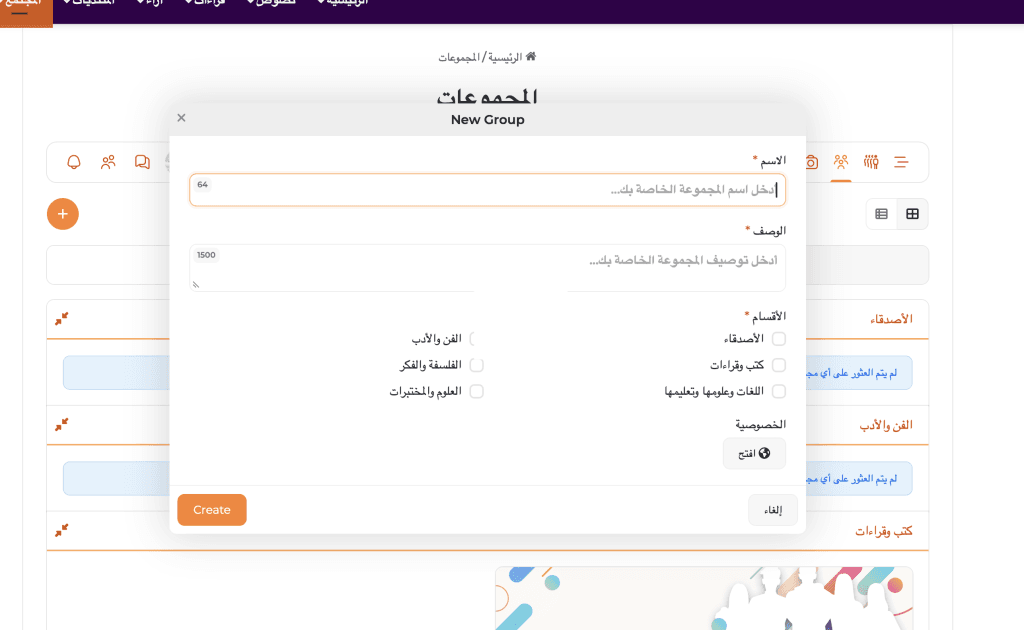Click the three-lines activity feed icon
This screenshot has height=630, width=1024.
click(901, 162)
